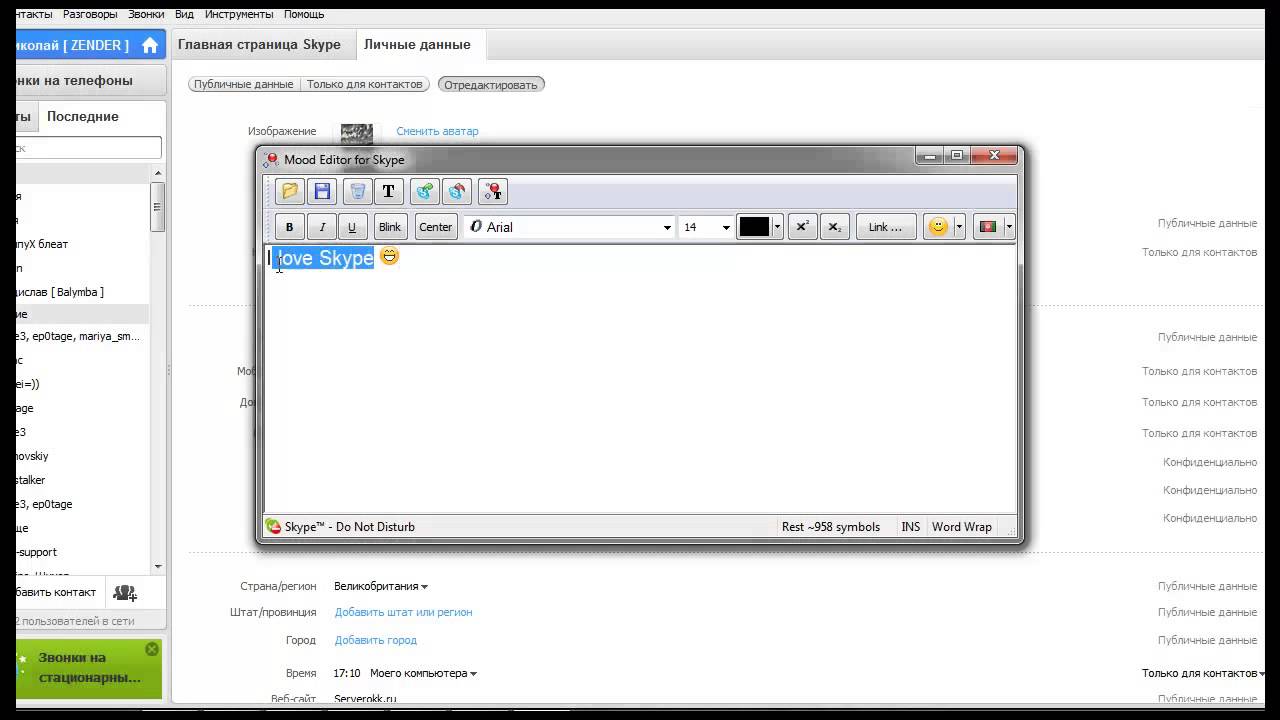Open the Великобритания country dropdown

[381, 587]
